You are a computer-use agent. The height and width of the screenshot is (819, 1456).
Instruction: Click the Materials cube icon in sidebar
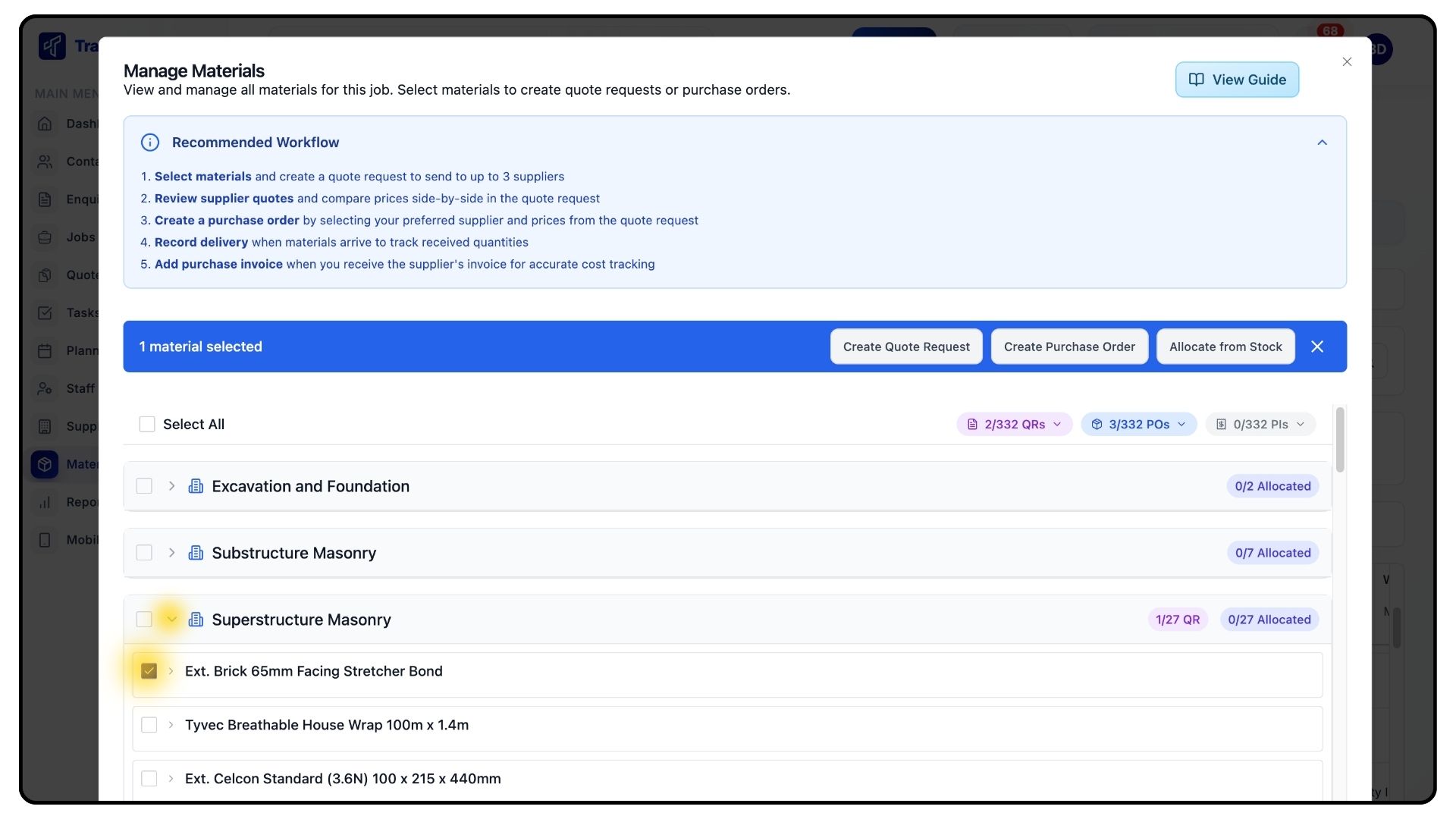tap(45, 464)
